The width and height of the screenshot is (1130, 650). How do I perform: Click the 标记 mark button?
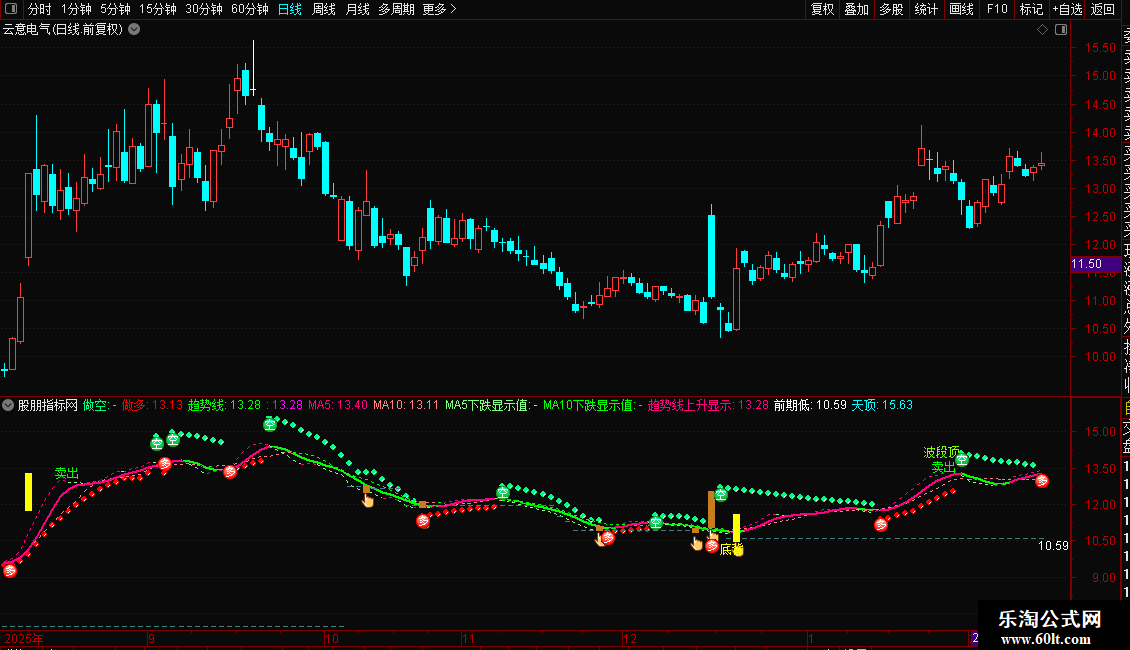click(x=1031, y=9)
